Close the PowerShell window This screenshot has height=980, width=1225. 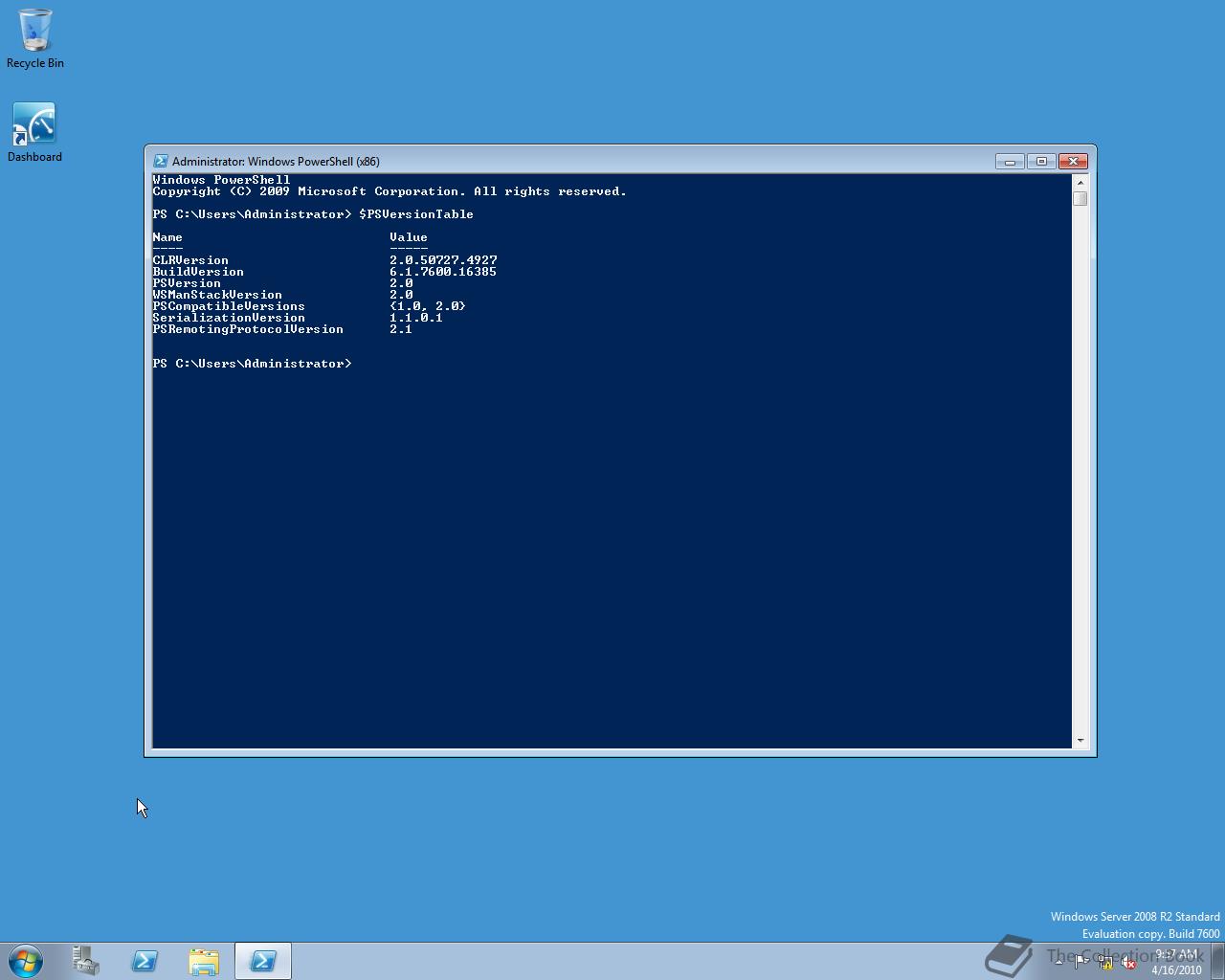pyautogui.click(x=1073, y=161)
